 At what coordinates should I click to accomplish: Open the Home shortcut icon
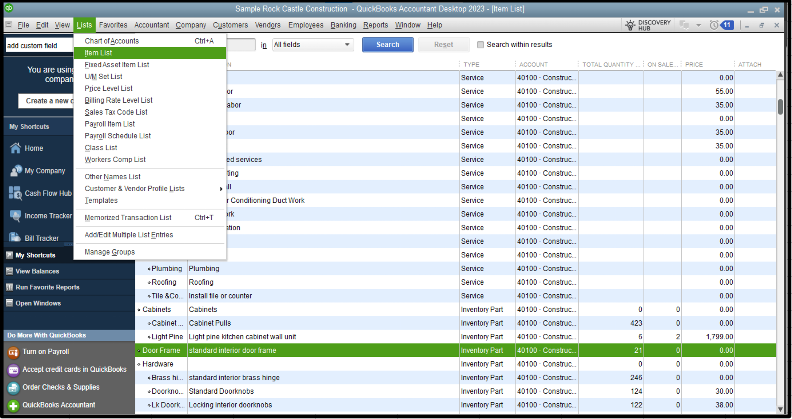(x=16, y=148)
